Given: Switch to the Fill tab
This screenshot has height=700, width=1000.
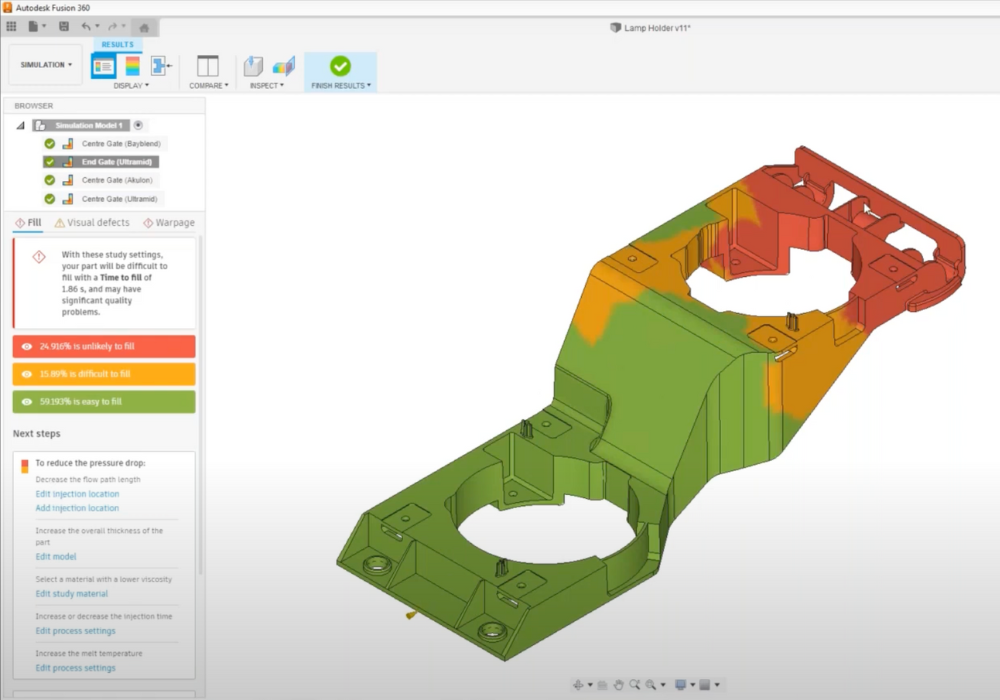Looking at the screenshot, I should coord(28,222).
